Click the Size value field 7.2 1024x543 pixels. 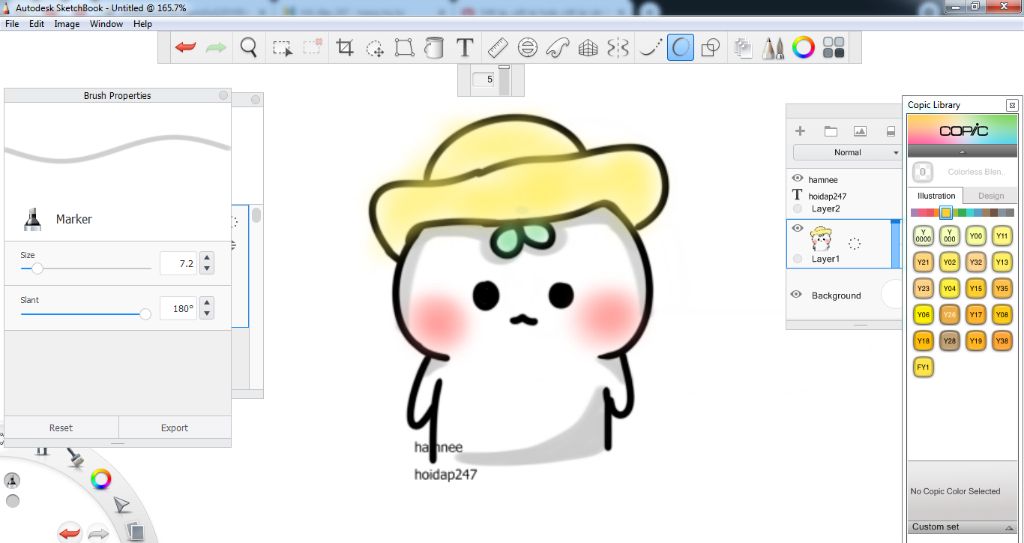point(179,263)
